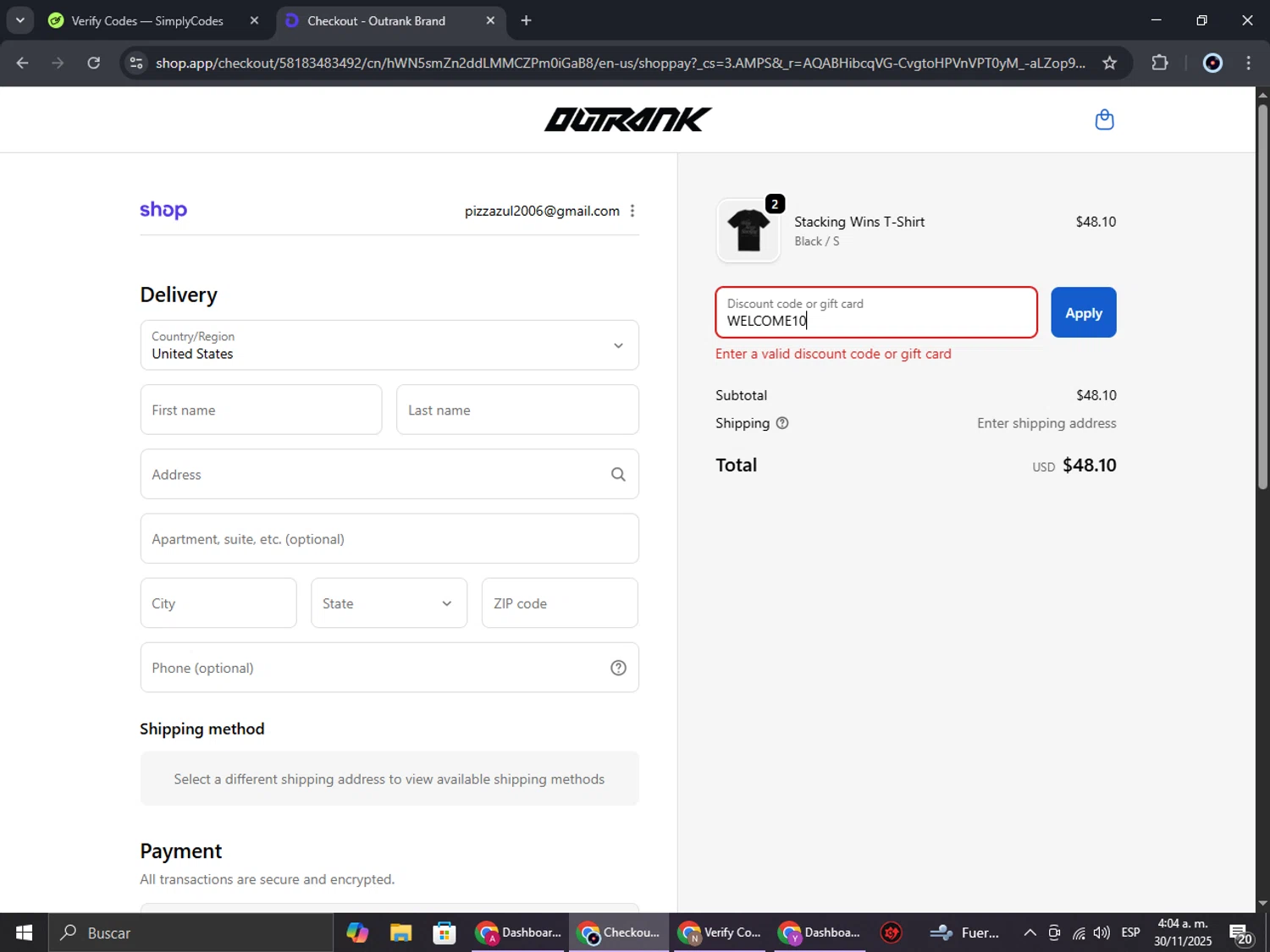Open a new browser tab

coord(526,20)
